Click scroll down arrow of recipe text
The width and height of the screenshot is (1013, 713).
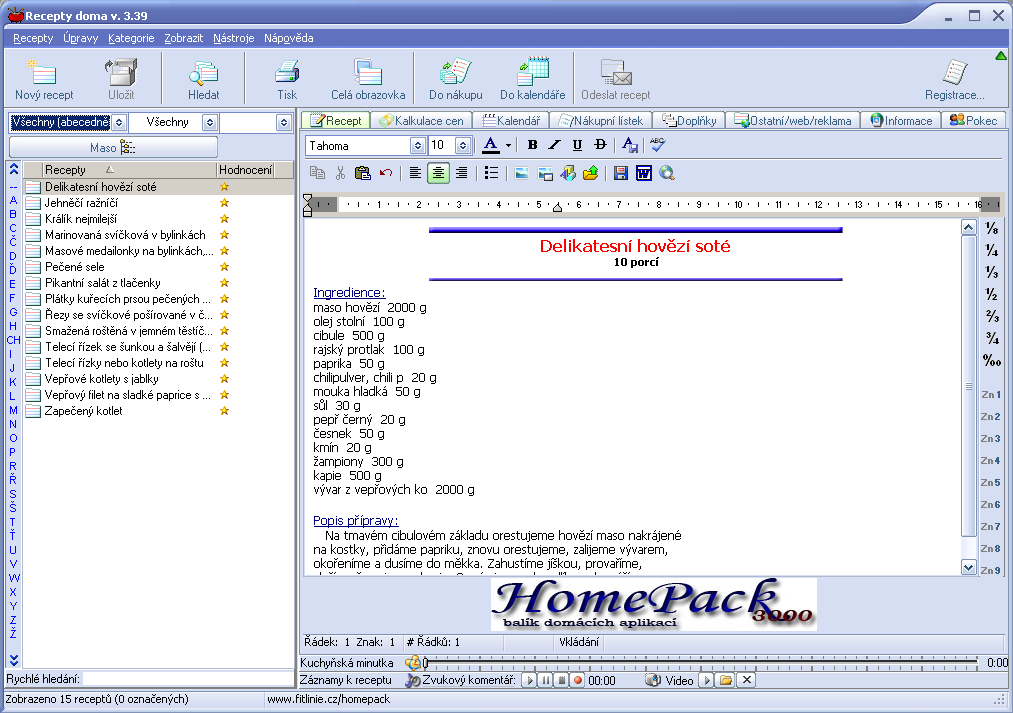[968, 568]
